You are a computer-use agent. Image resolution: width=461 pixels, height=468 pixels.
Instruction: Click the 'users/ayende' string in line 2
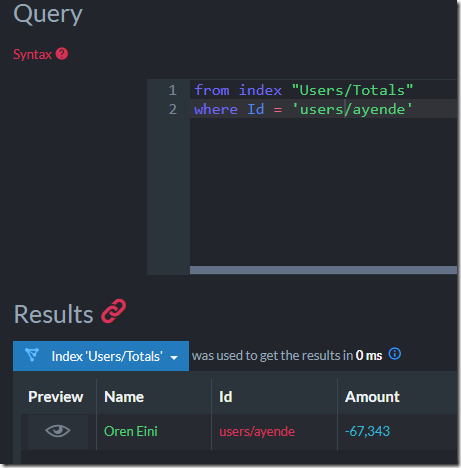click(352, 109)
